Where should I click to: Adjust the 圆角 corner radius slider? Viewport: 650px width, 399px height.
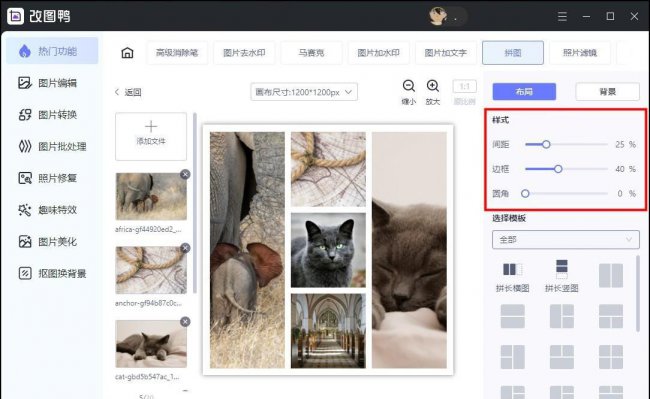[x=525, y=193]
